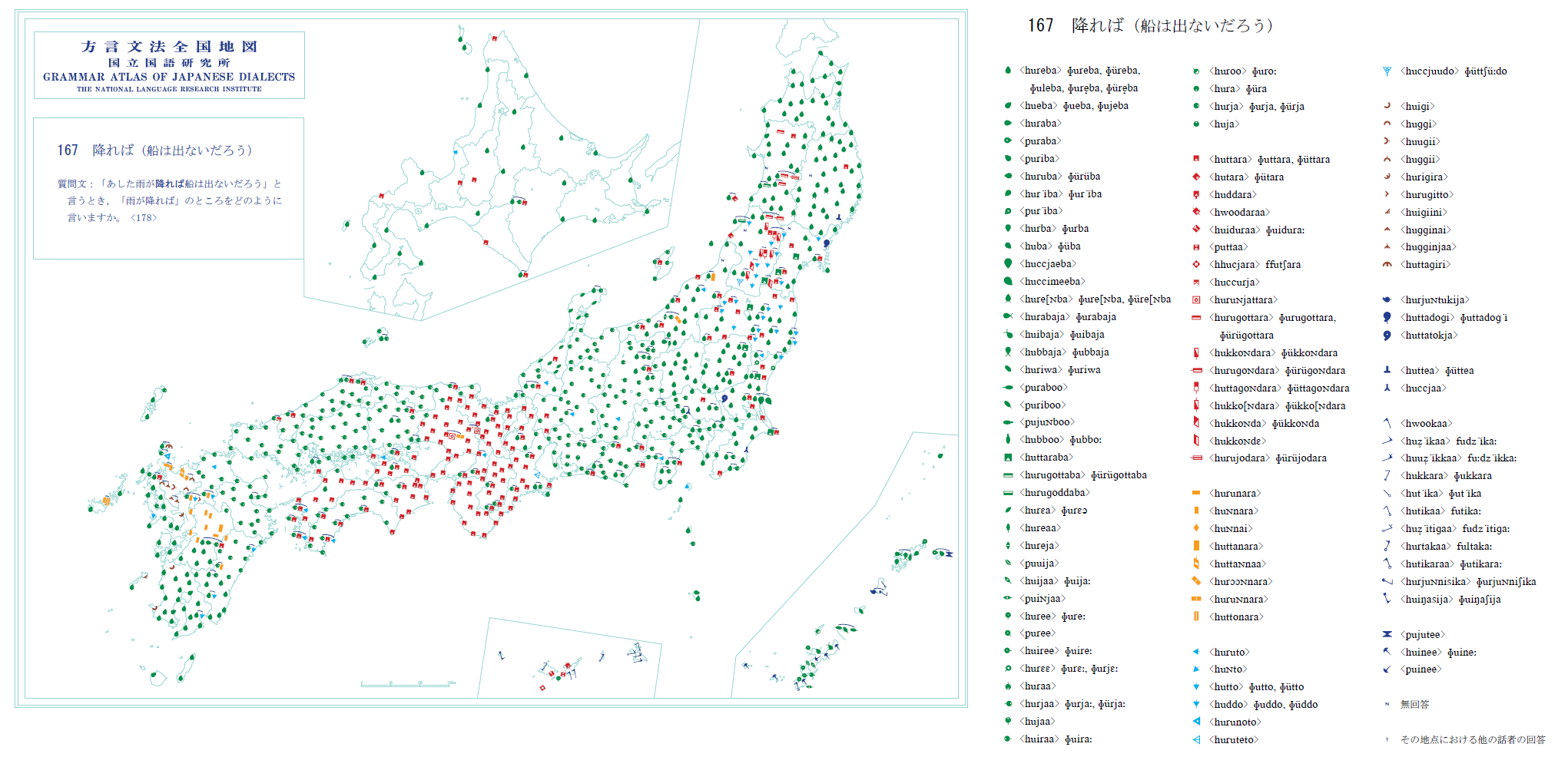Click the hwookaa line symbol in legend
The image size is (1568, 757).
tap(1387, 423)
